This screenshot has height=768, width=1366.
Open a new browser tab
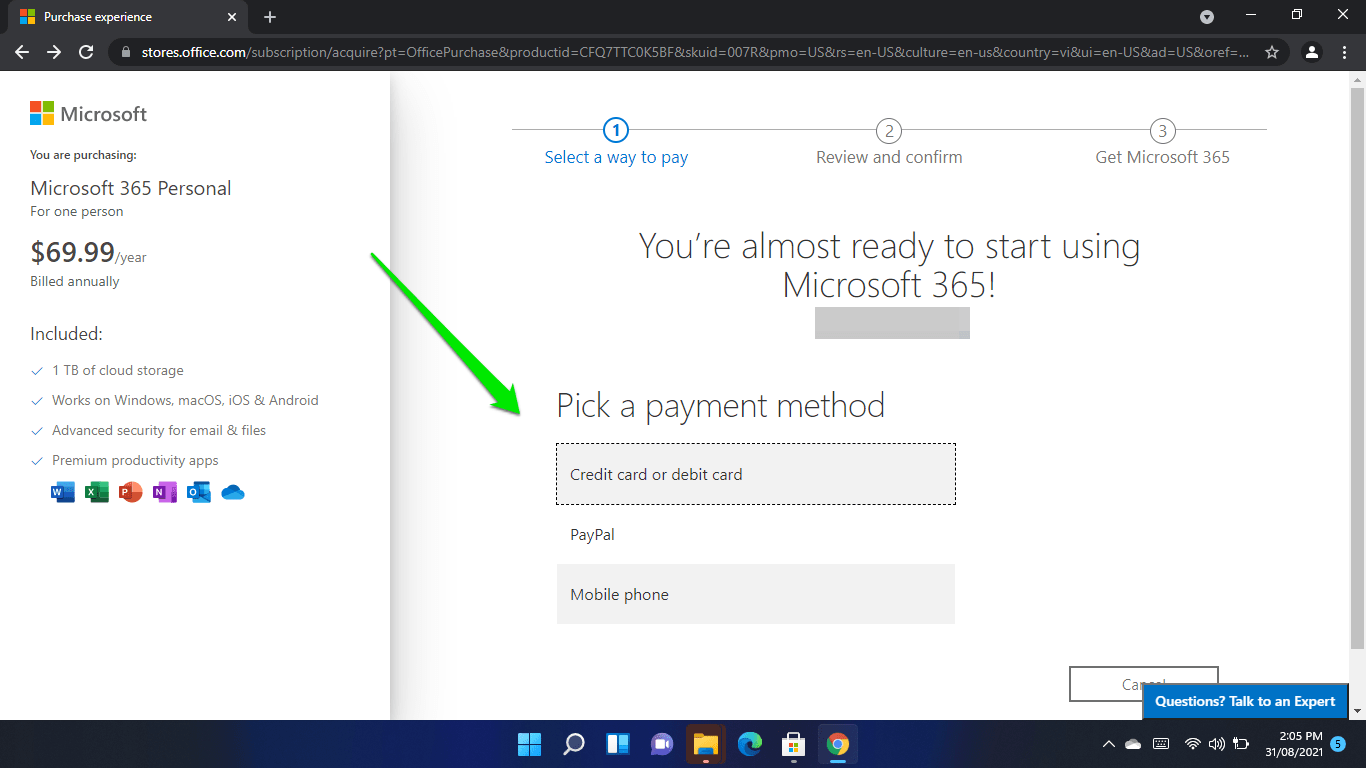click(x=270, y=17)
